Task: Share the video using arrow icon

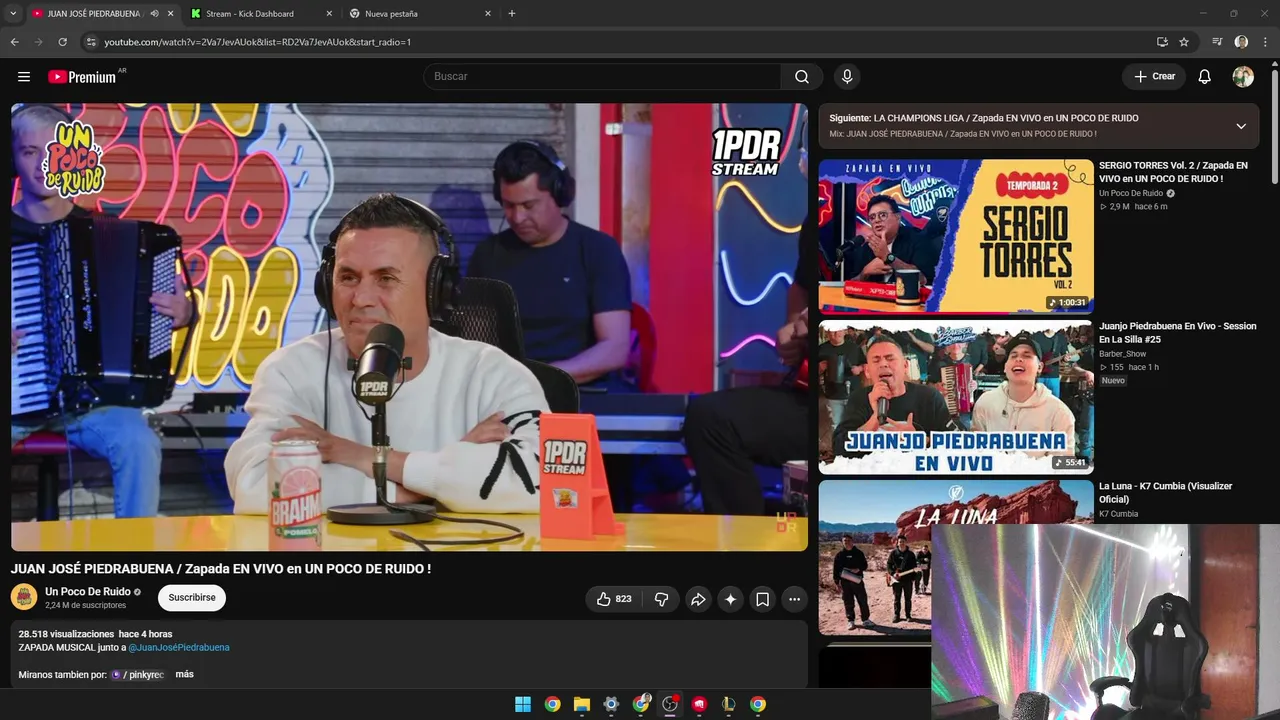Action: click(698, 599)
